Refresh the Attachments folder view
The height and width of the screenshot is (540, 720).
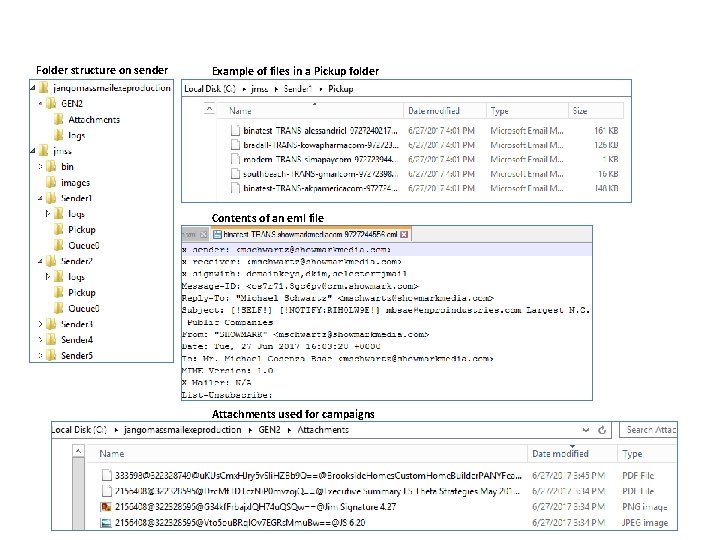coord(602,430)
